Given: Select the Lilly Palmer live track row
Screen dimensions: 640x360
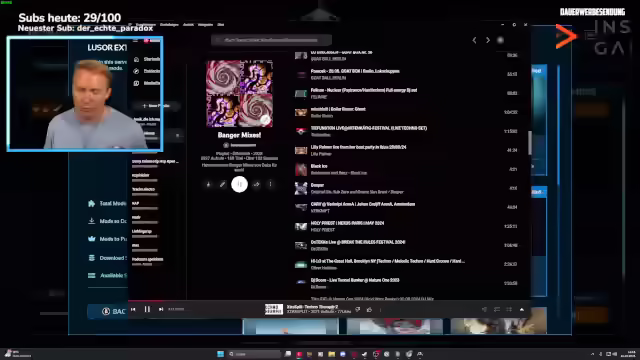Looking at the screenshot, I should [x=407, y=150].
